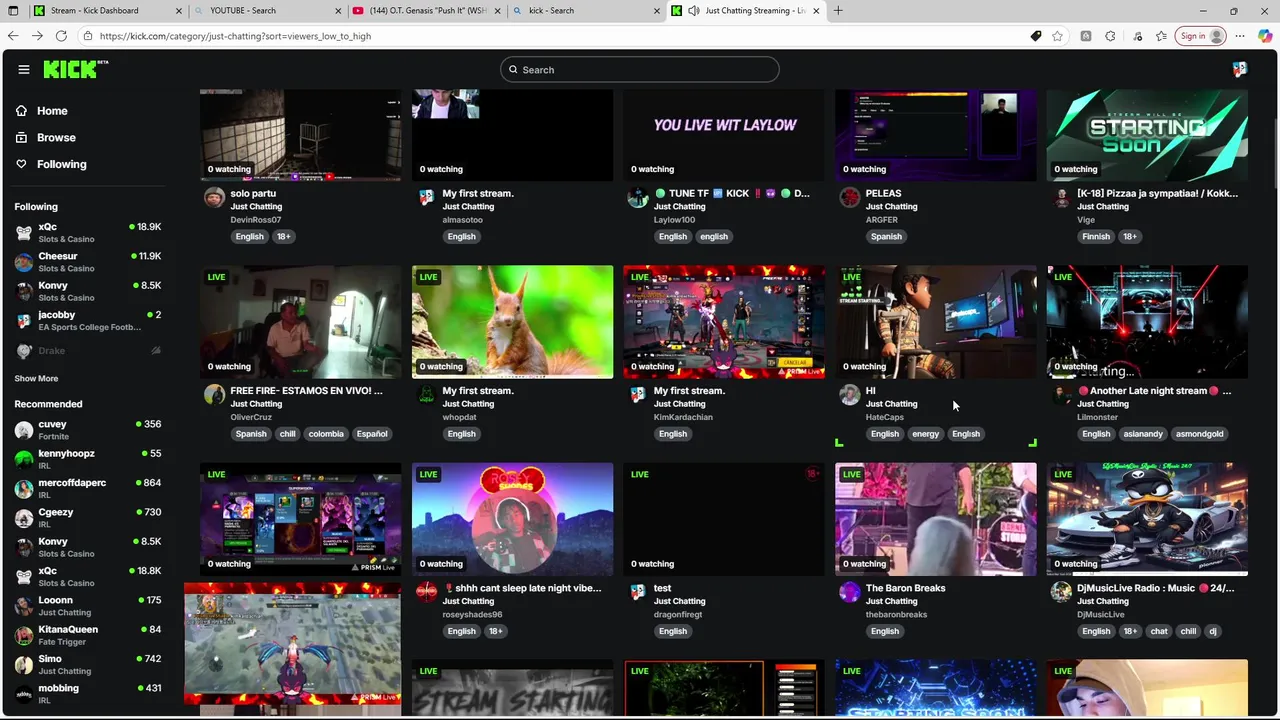Close the Just Chatting Streaming tab

[816, 11]
